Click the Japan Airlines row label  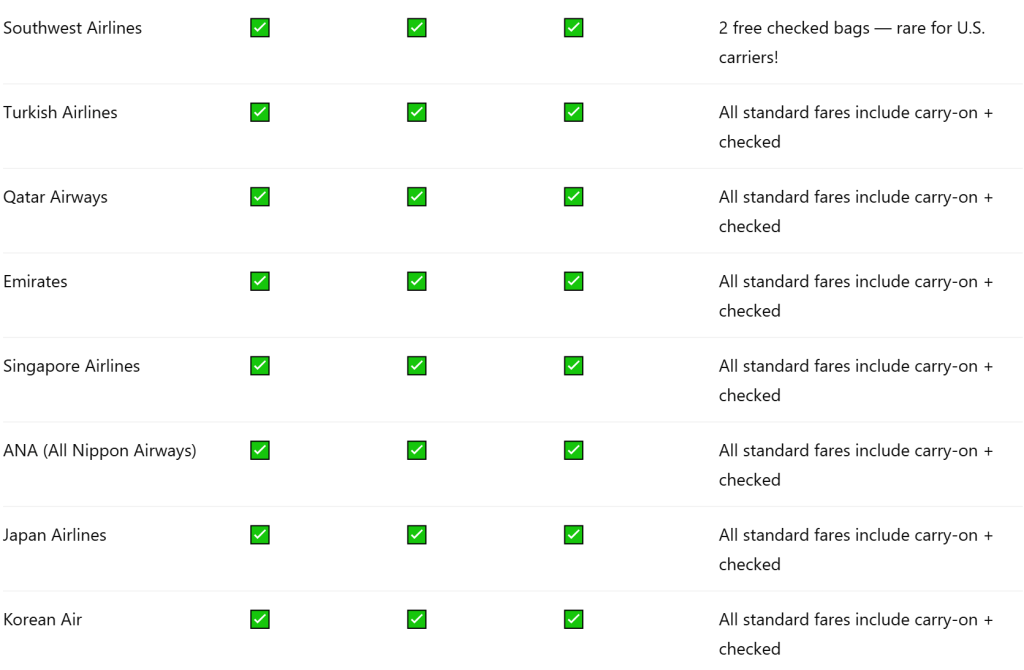click(54, 535)
